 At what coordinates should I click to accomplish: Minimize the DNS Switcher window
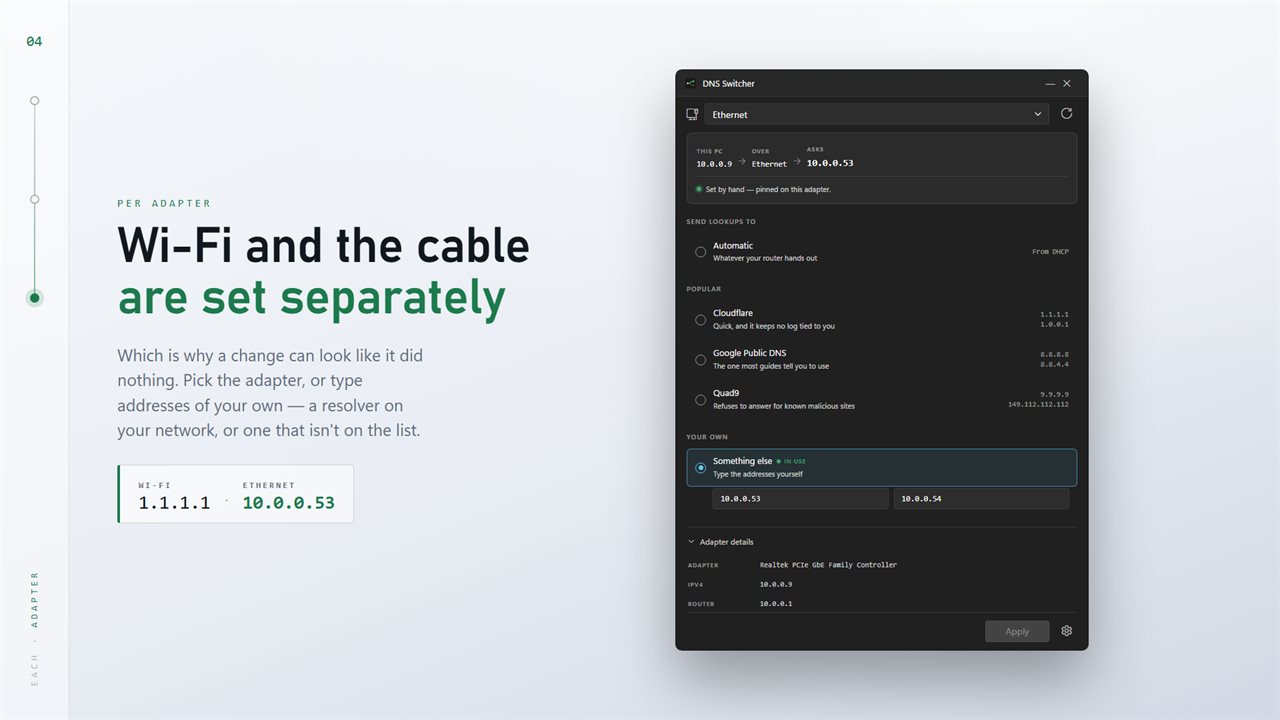tap(1050, 84)
